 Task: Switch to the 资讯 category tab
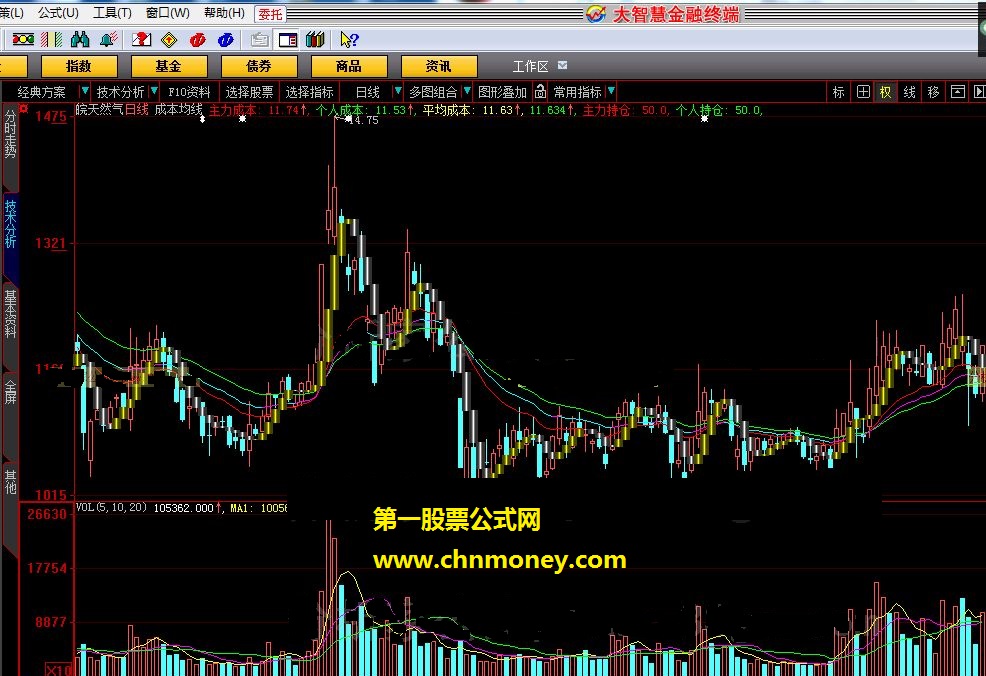coord(438,66)
